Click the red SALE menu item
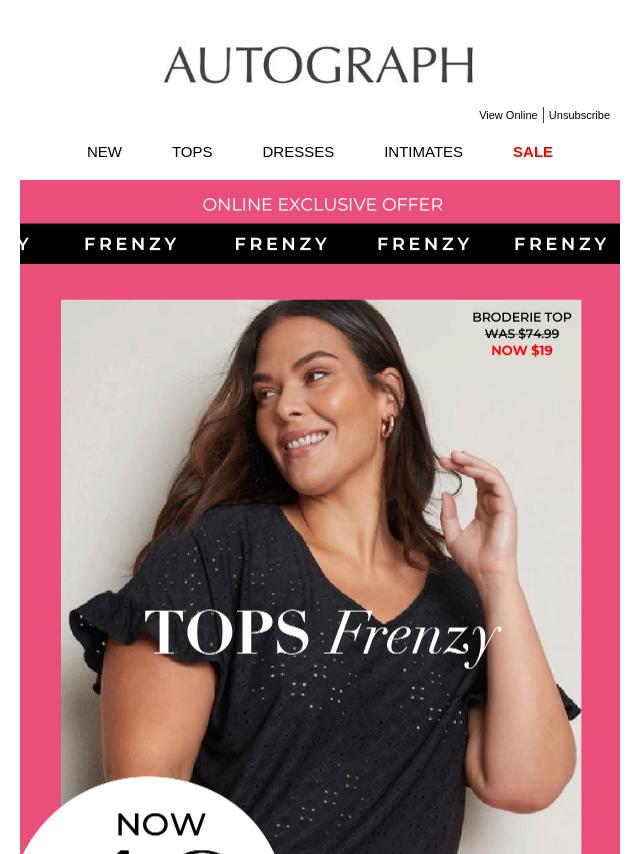640x854 pixels. pos(533,152)
